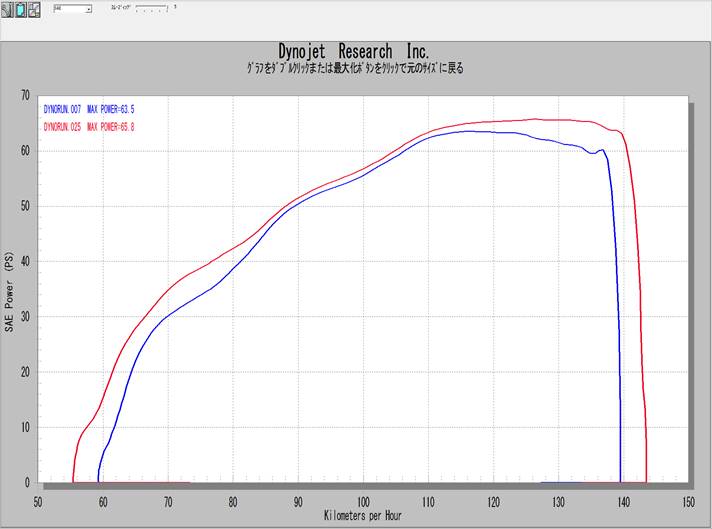Click the cyan toolbar icon
This screenshot has height=529, width=712.
point(22,9)
